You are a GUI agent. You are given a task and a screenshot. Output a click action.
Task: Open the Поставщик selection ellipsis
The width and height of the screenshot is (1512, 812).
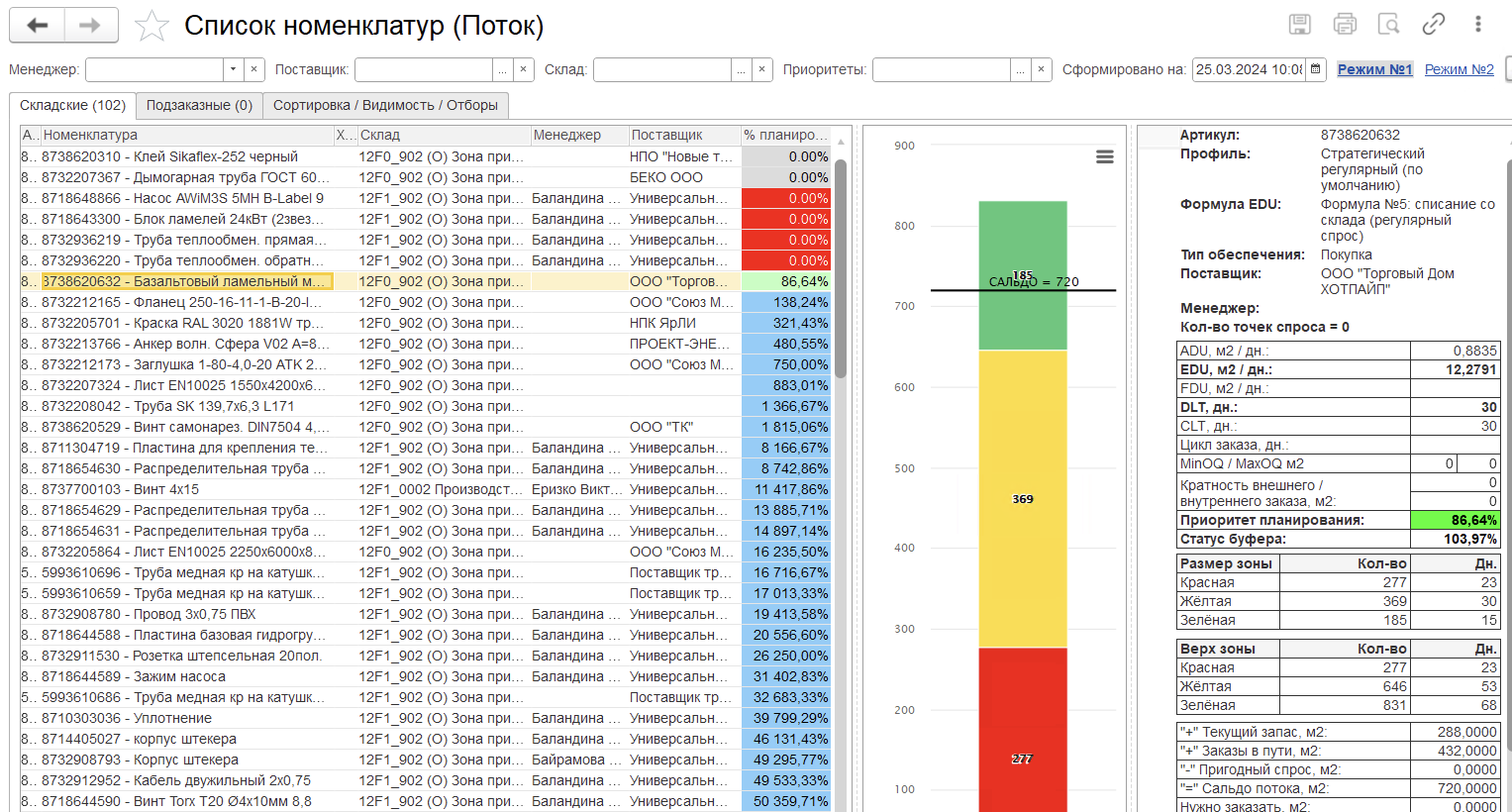point(503,69)
